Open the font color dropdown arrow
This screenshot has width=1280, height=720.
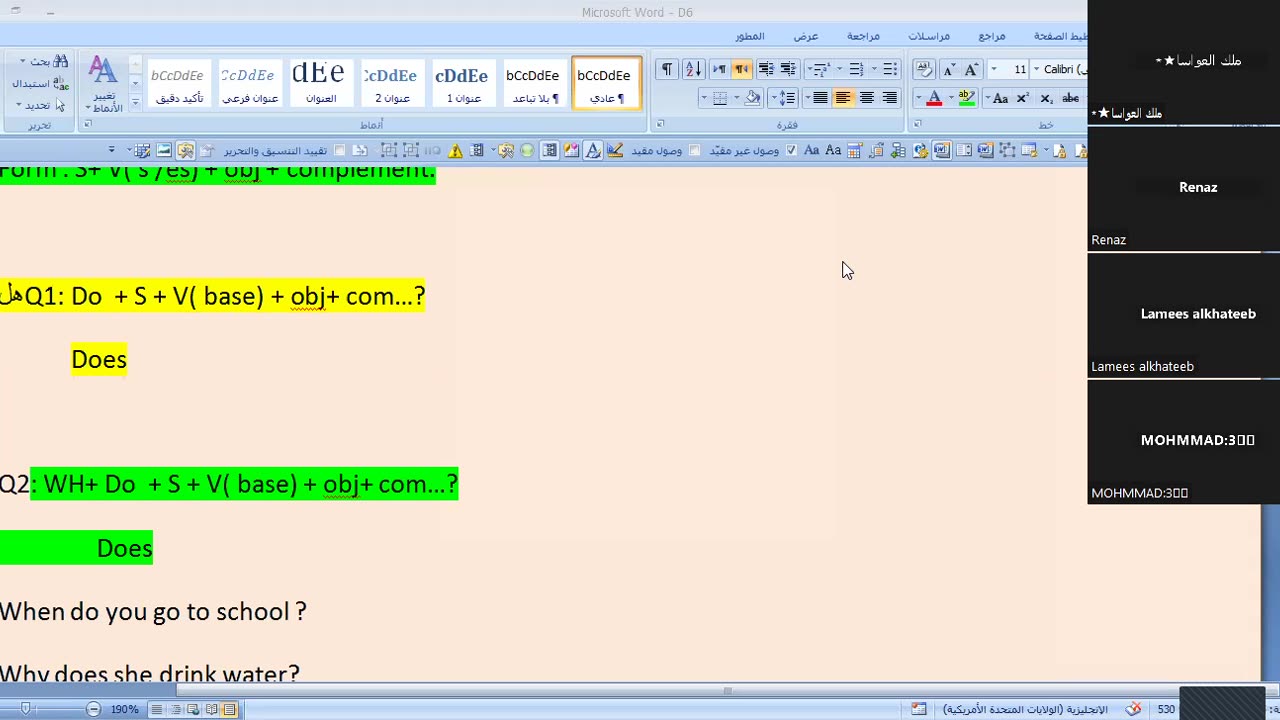918,98
